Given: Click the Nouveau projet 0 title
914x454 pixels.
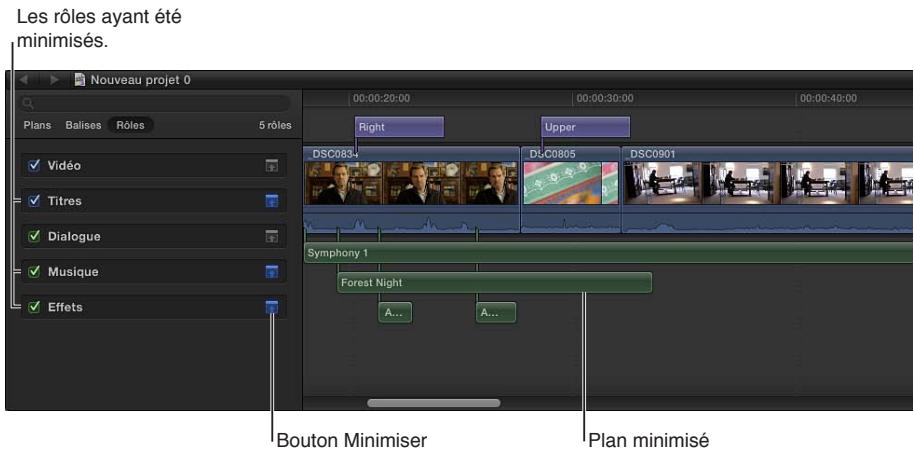Looking at the screenshot, I should pos(140,80).
